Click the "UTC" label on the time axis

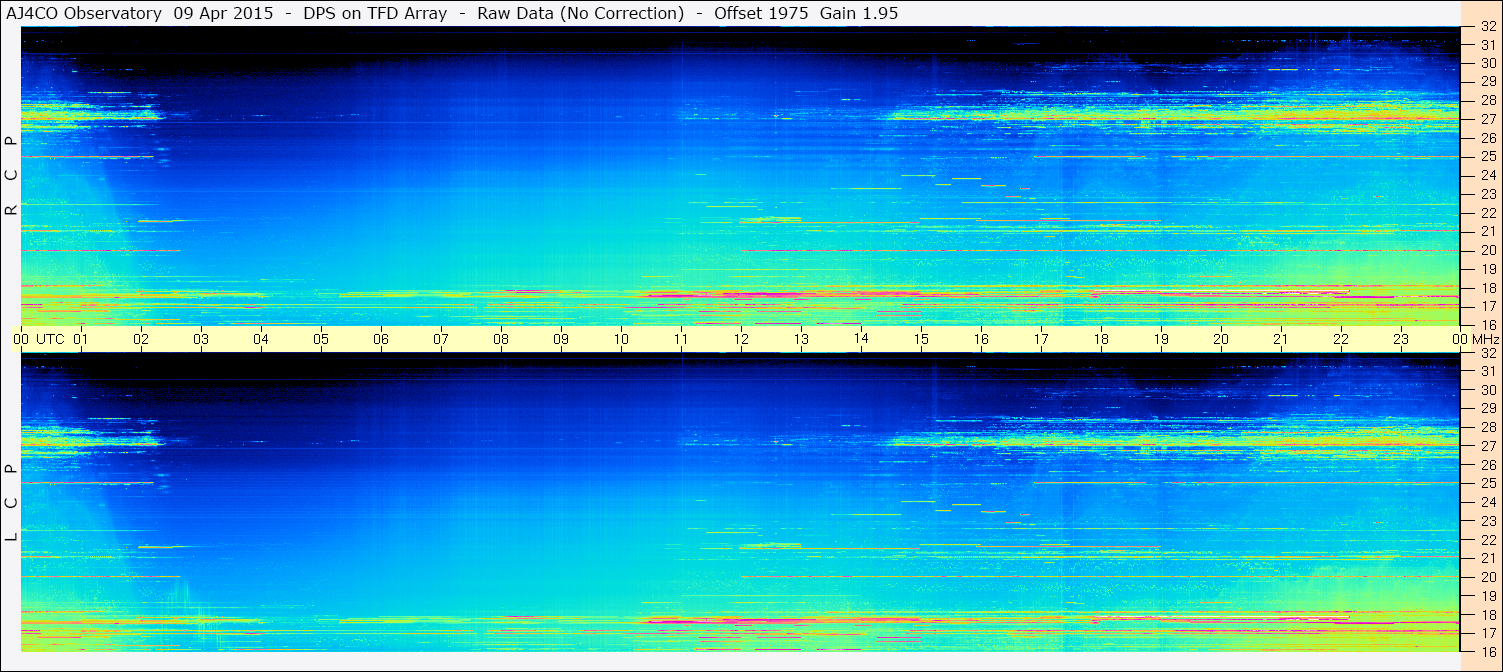tap(50, 339)
